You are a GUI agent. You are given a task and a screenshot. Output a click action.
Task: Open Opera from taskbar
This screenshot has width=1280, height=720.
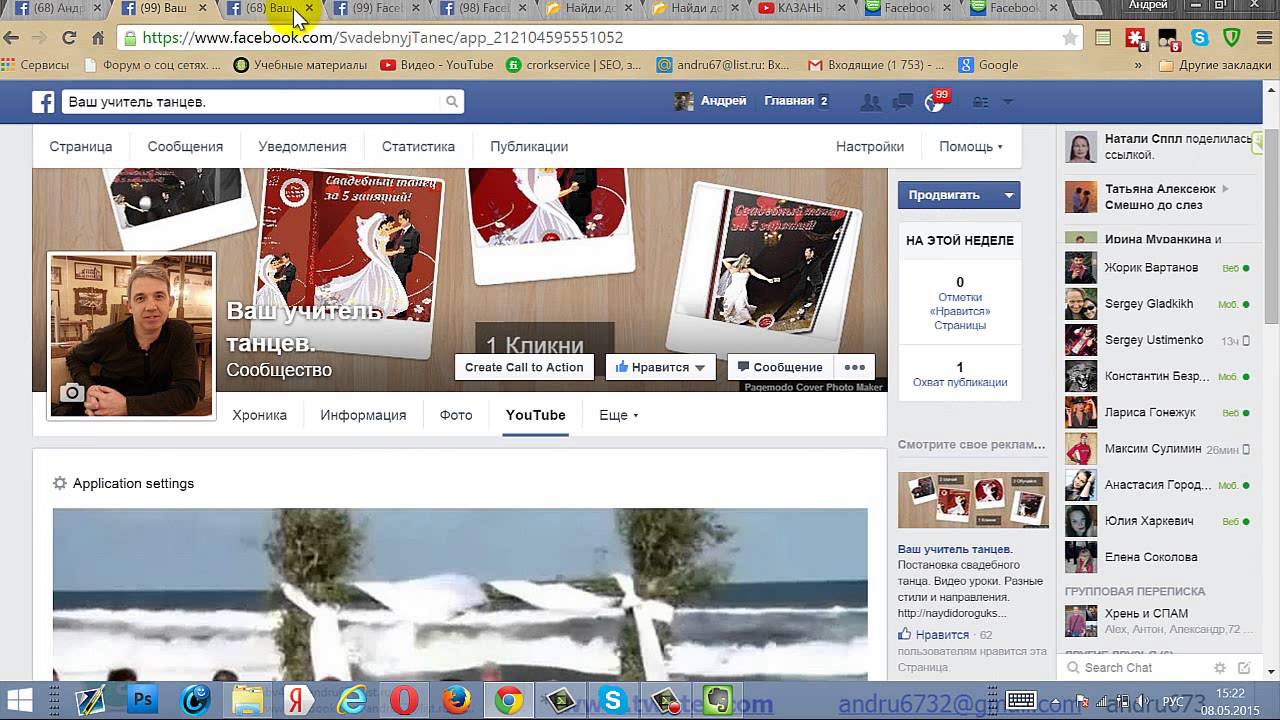click(x=404, y=700)
